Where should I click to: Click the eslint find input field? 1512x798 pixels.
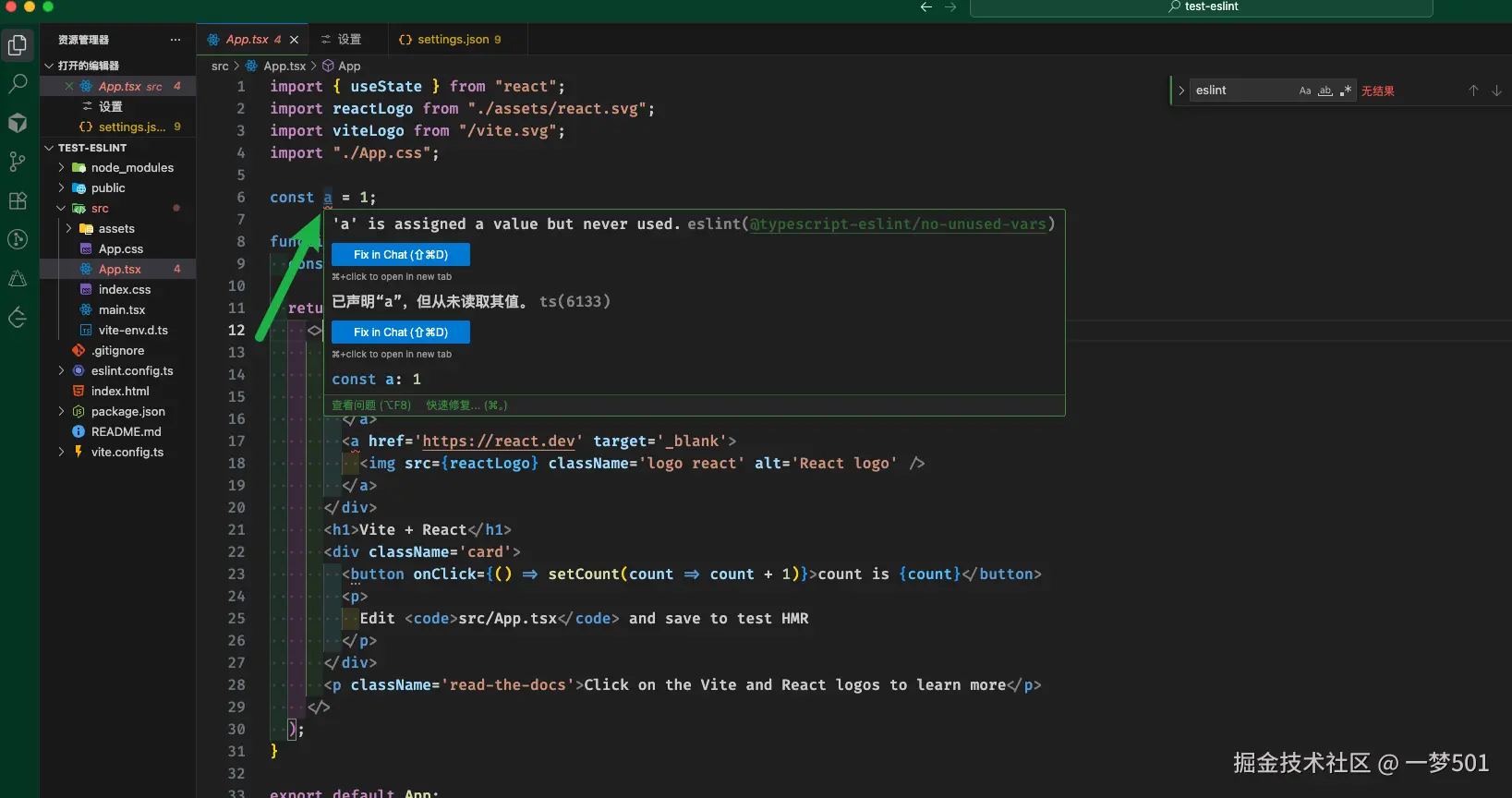[x=1242, y=91]
